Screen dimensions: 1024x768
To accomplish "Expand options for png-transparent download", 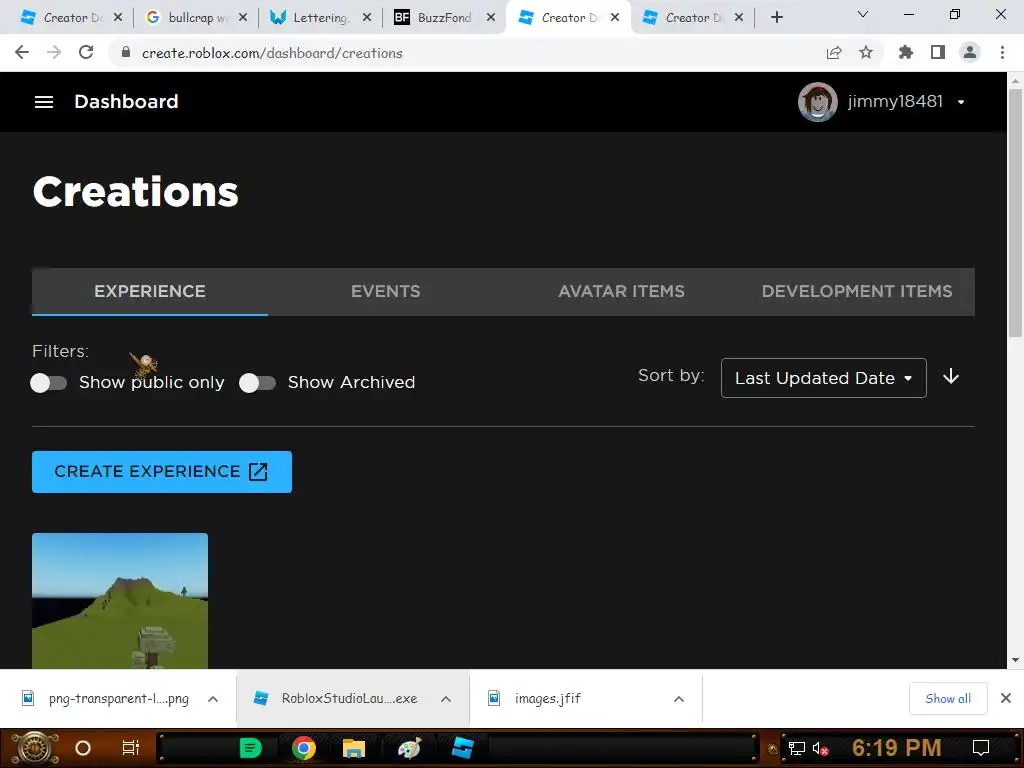I will [213, 699].
